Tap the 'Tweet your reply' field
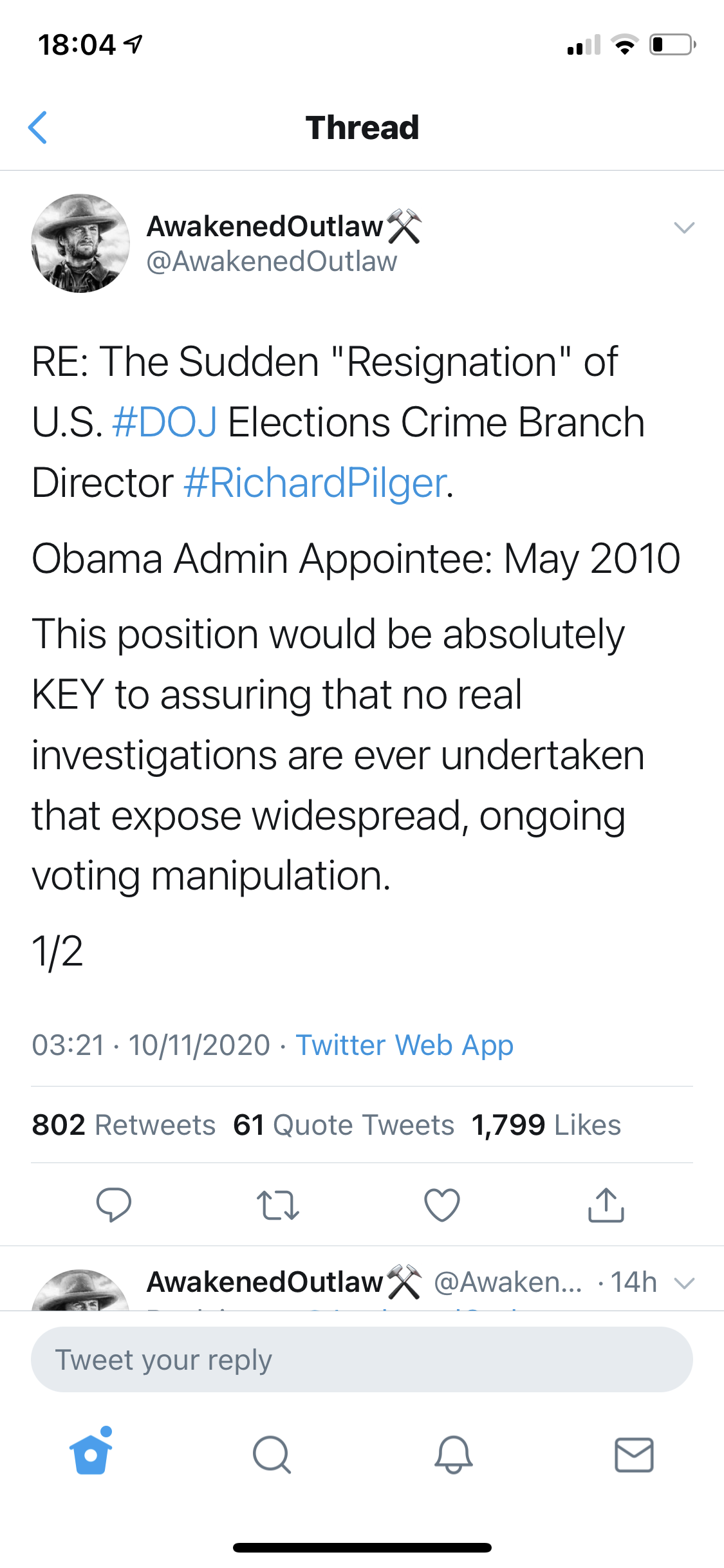The height and width of the screenshot is (1568, 724). pyautogui.click(x=362, y=1359)
